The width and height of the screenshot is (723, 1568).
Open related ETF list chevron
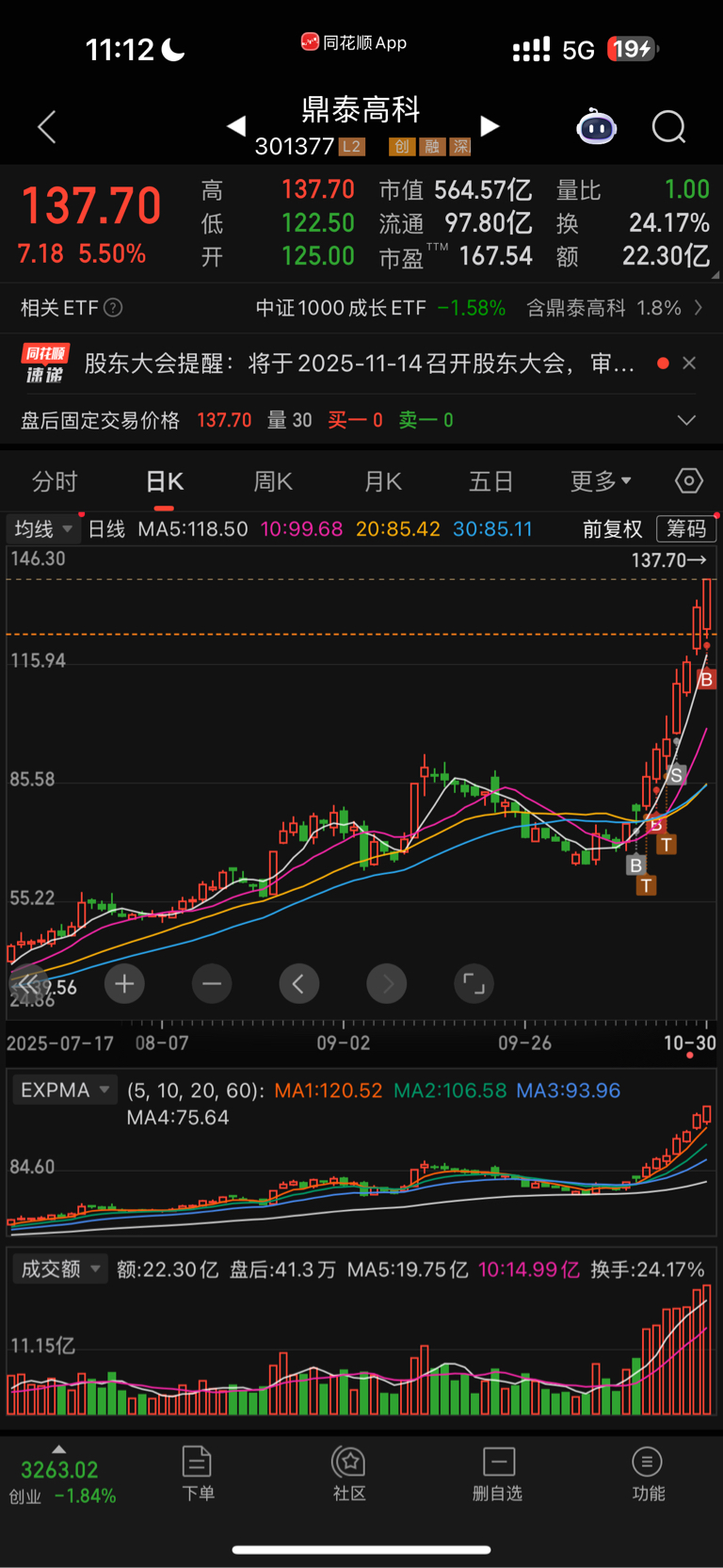click(x=698, y=308)
